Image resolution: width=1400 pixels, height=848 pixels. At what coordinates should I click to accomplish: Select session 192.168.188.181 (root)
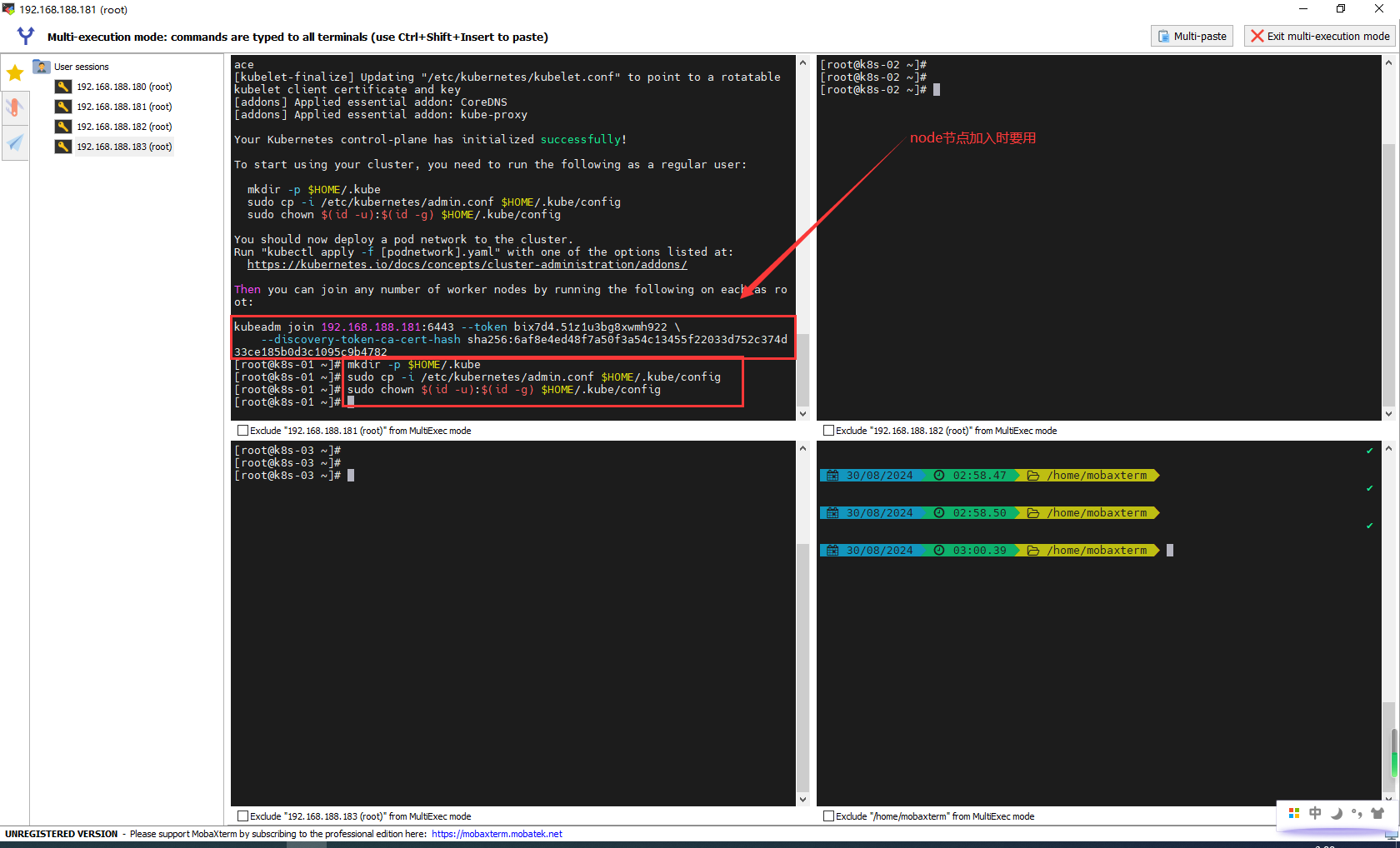tap(124, 107)
